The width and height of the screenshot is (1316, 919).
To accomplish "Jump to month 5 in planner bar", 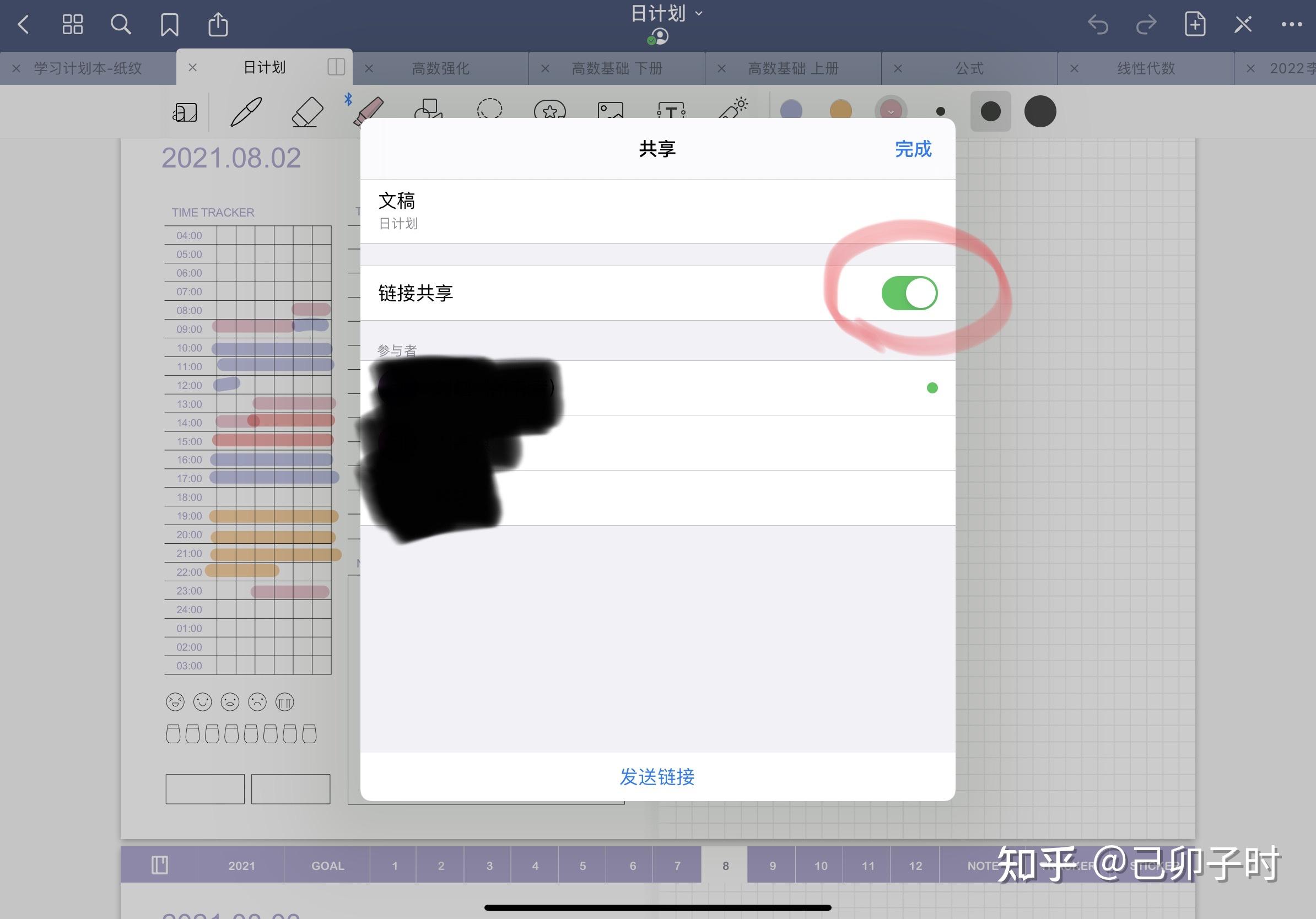I will tap(583, 866).
